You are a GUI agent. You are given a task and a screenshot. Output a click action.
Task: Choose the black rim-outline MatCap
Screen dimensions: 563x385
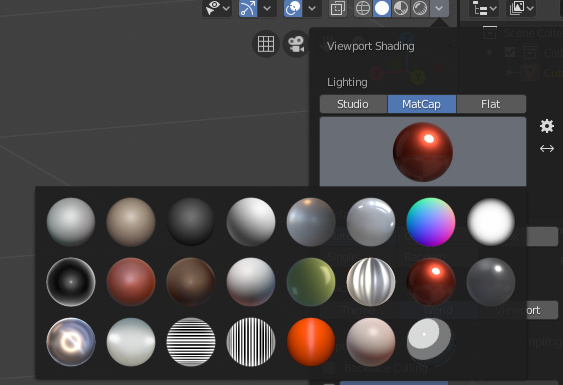point(71,282)
